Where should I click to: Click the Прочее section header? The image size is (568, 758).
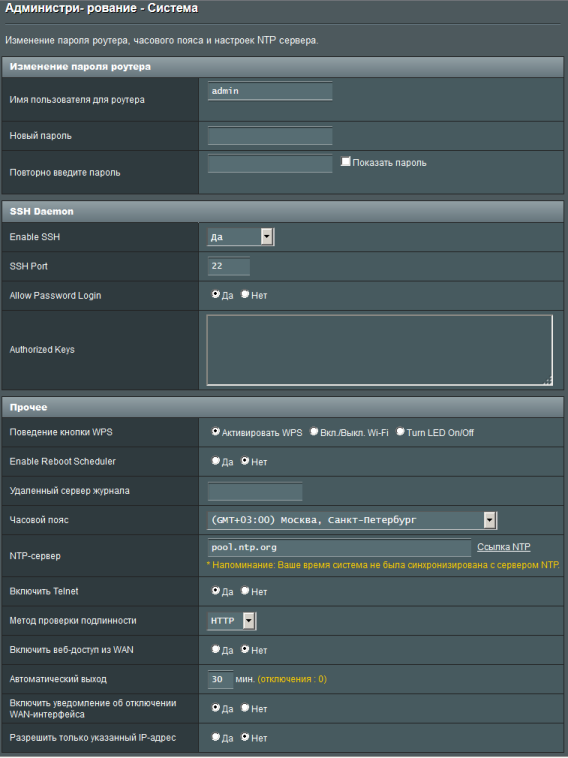(x=283, y=407)
